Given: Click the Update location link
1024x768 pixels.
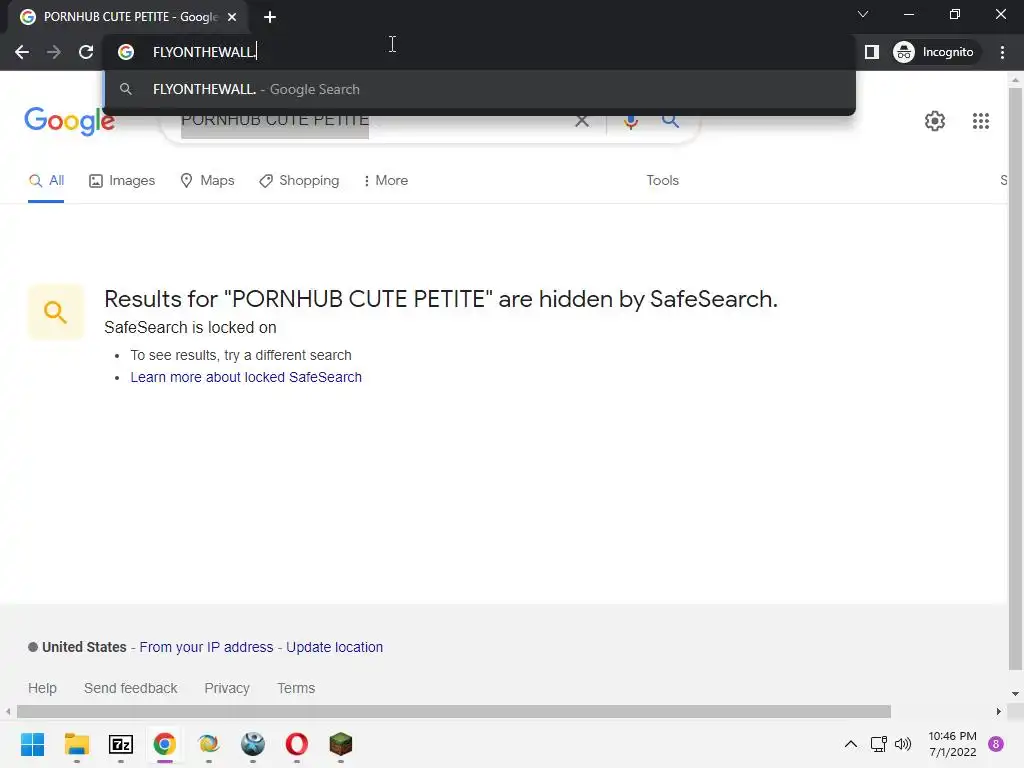Looking at the screenshot, I should tap(334, 647).
